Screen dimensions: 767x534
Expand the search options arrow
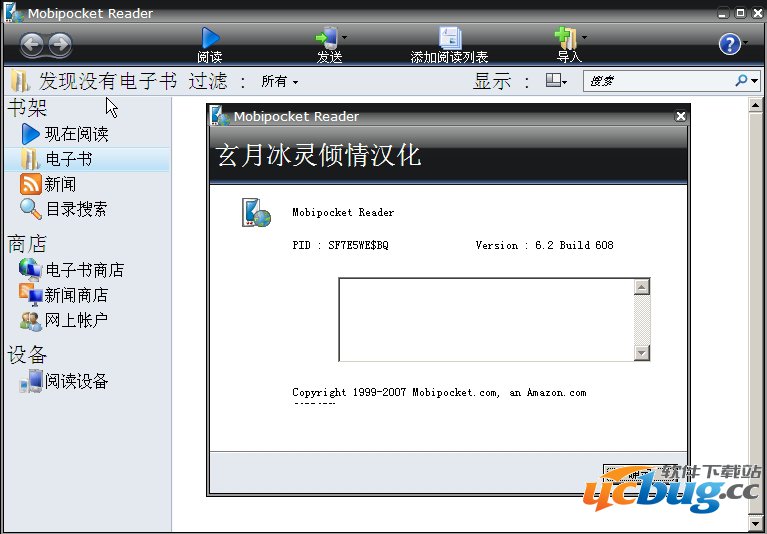[754, 81]
